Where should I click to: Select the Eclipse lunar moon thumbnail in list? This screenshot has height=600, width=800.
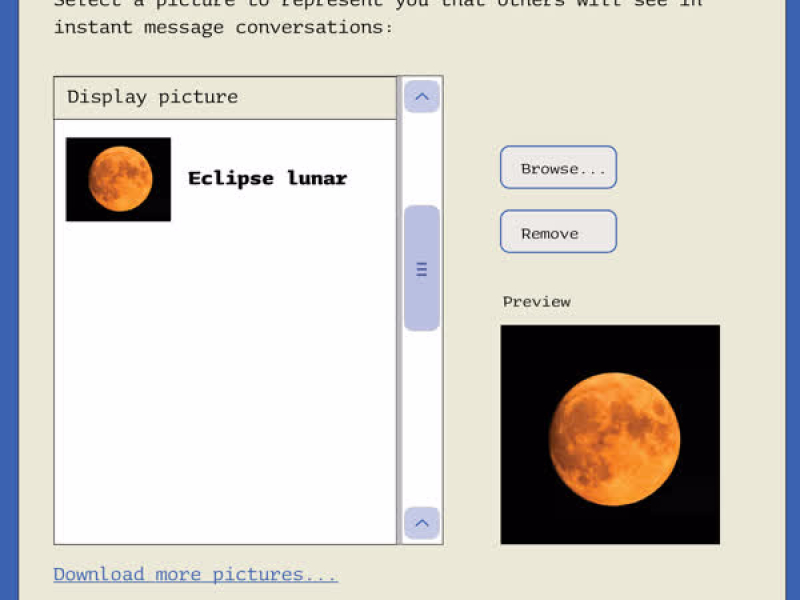click(118, 179)
